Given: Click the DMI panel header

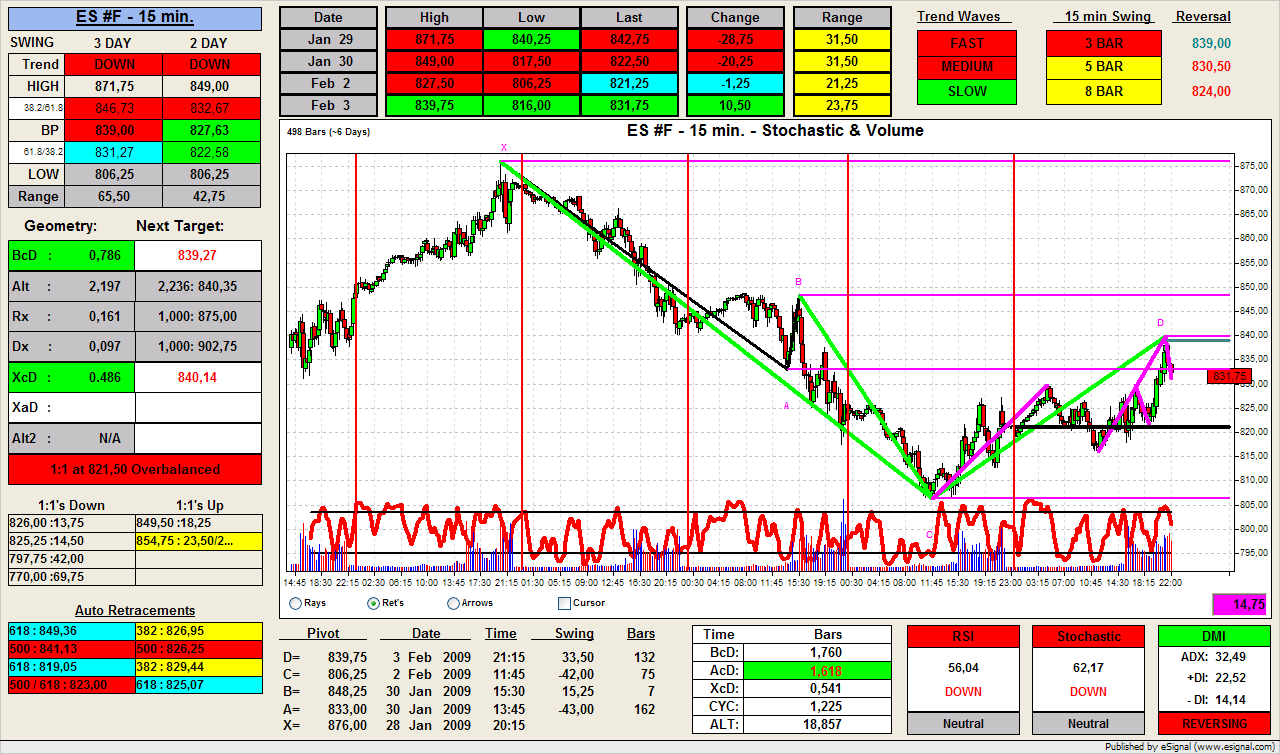Looking at the screenshot, I should (1214, 636).
